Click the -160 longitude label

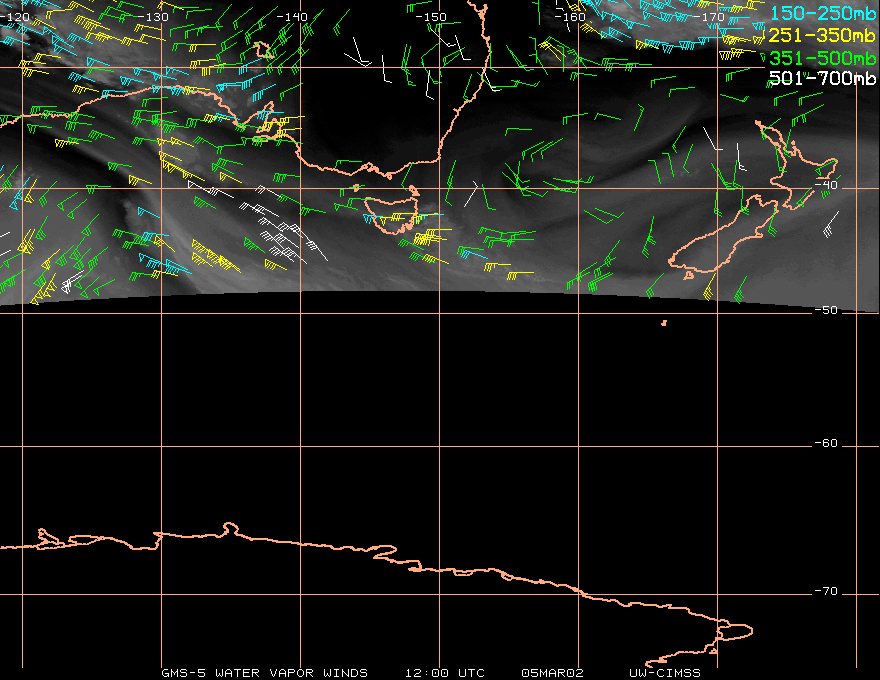[570, 17]
